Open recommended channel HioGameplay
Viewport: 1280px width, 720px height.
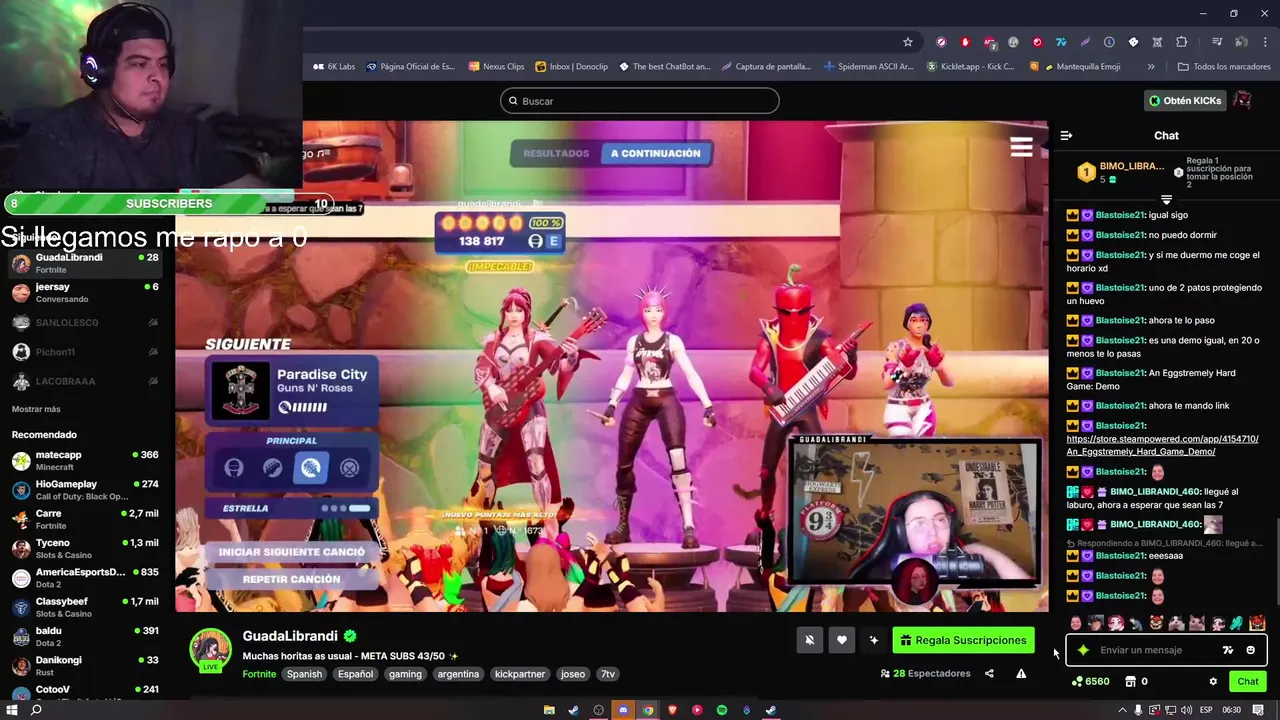[87, 490]
